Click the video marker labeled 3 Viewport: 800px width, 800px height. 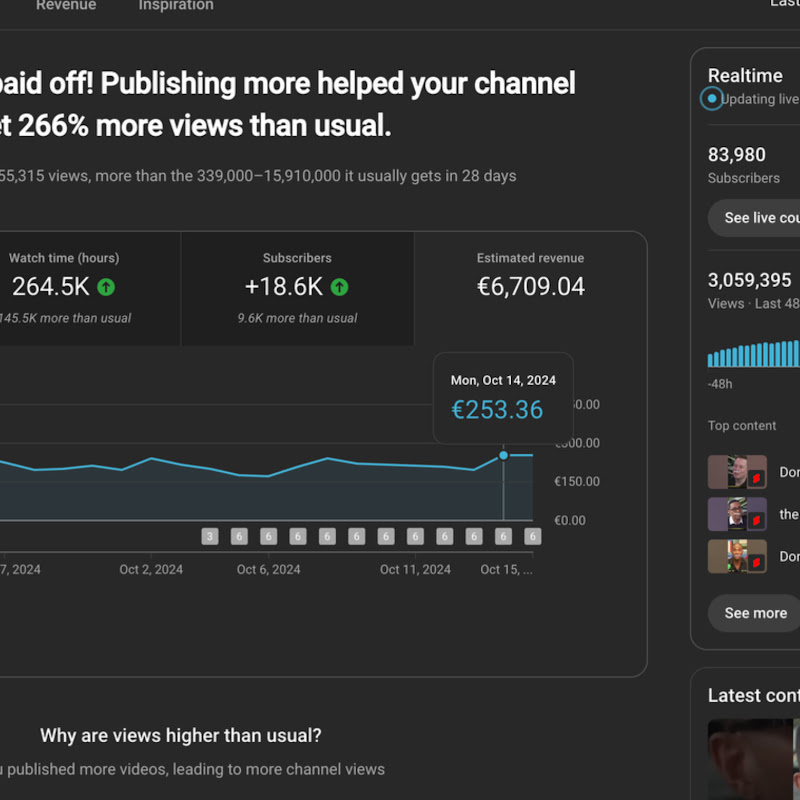tap(210, 536)
